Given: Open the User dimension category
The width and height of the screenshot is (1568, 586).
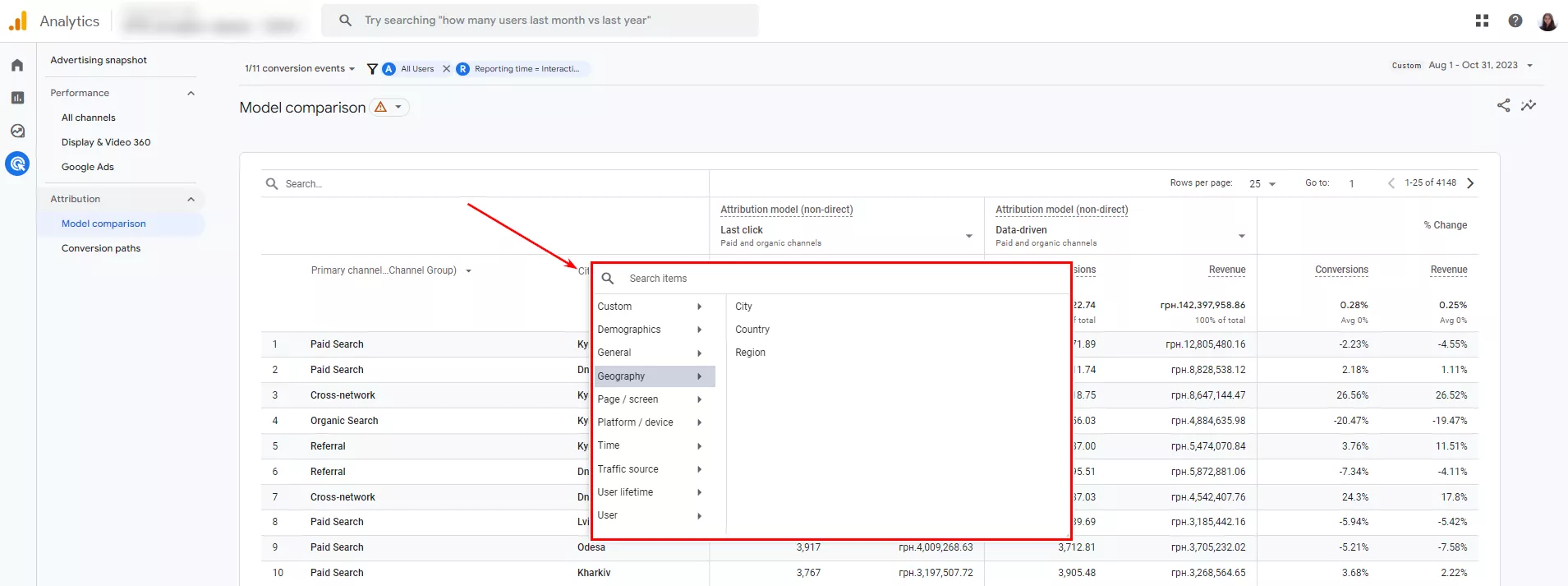Looking at the screenshot, I should (x=655, y=515).
